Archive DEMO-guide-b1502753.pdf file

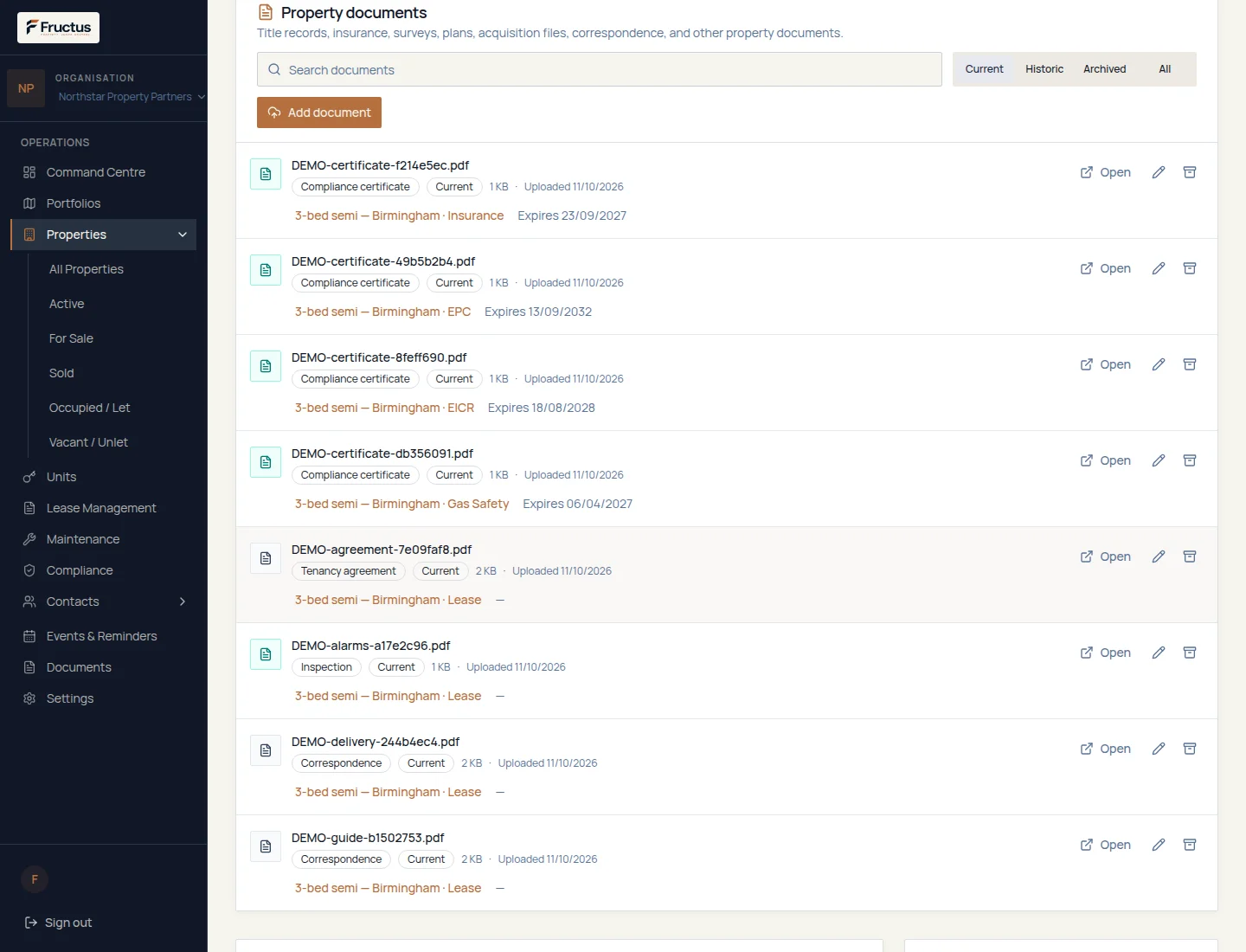coord(1190,845)
